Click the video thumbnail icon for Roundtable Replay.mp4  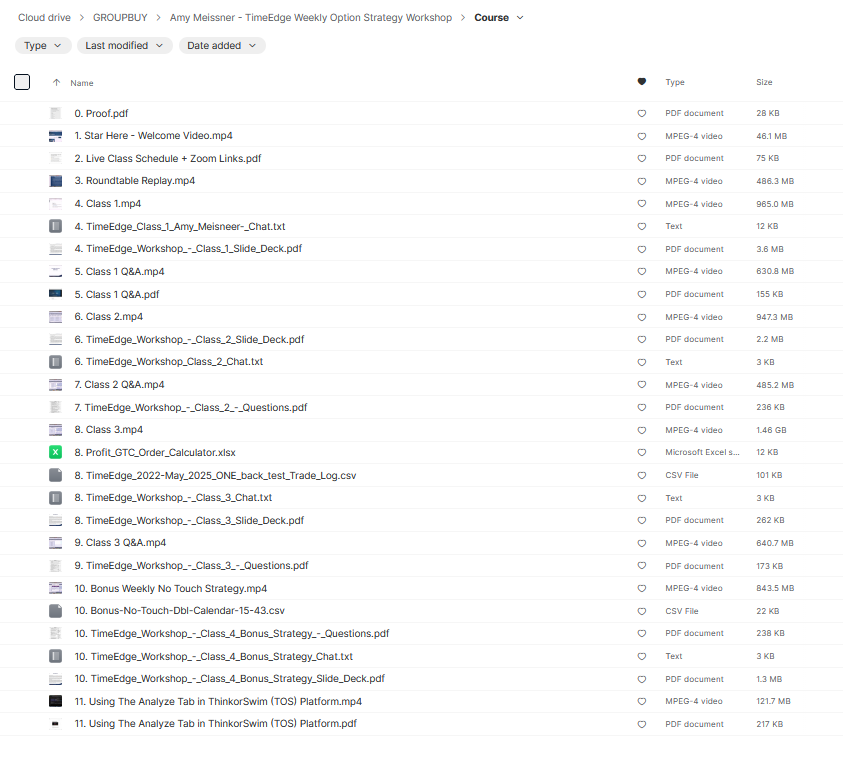point(56,181)
